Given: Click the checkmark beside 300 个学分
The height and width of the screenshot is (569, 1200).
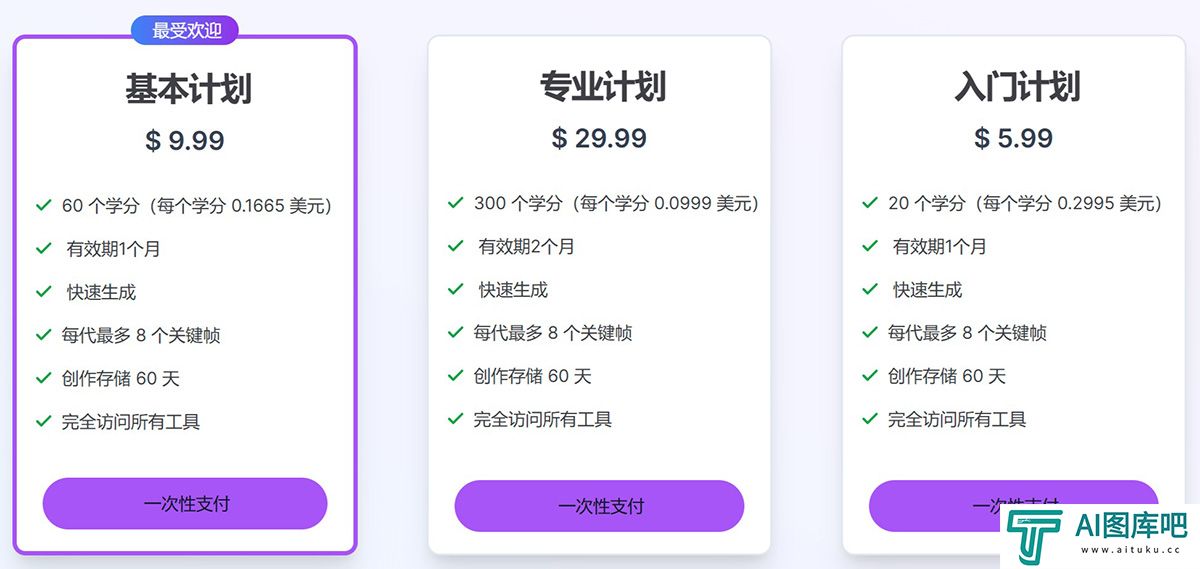Looking at the screenshot, I should 455,203.
